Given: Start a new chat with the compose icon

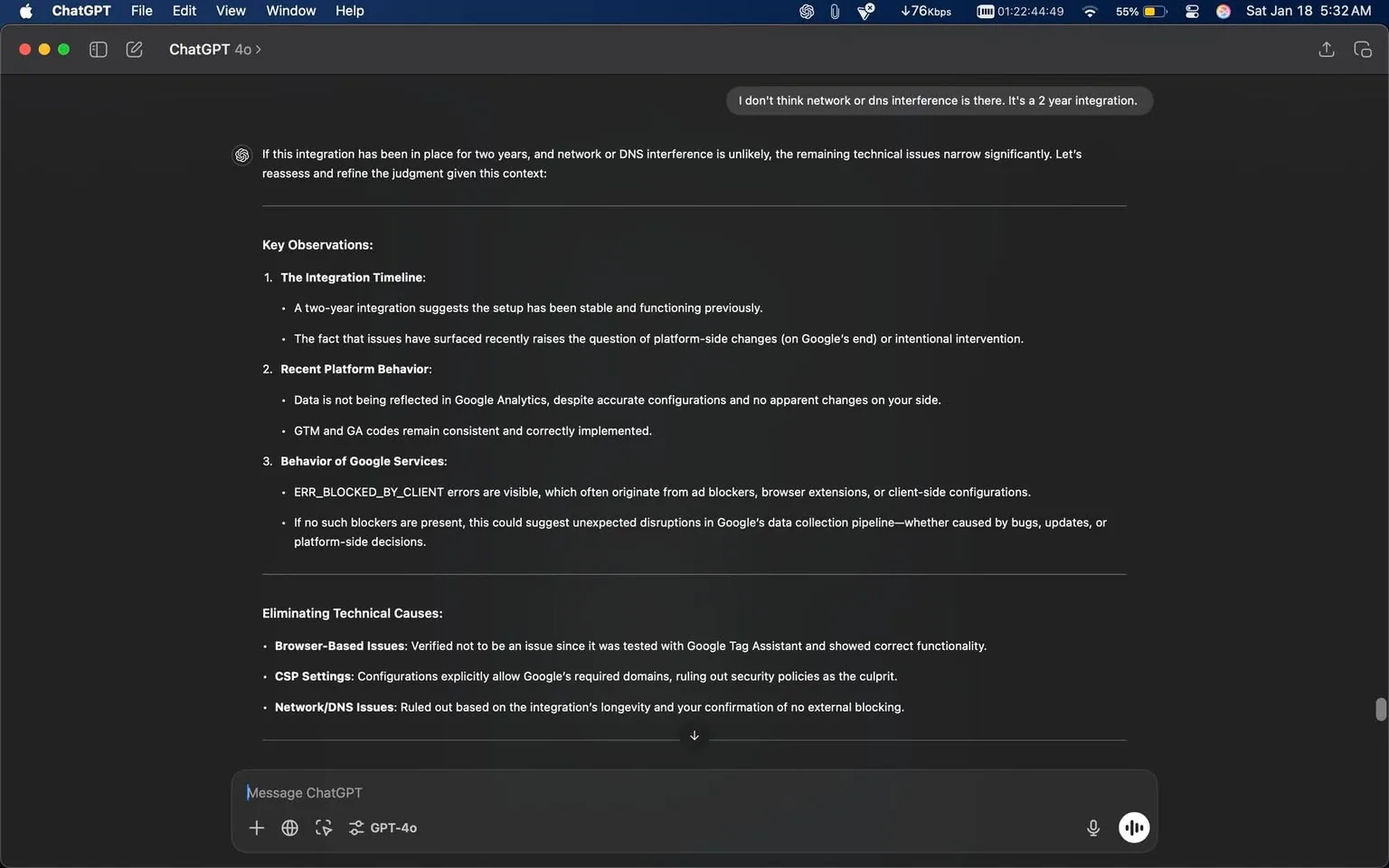Looking at the screenshot, I should (134, 50).
